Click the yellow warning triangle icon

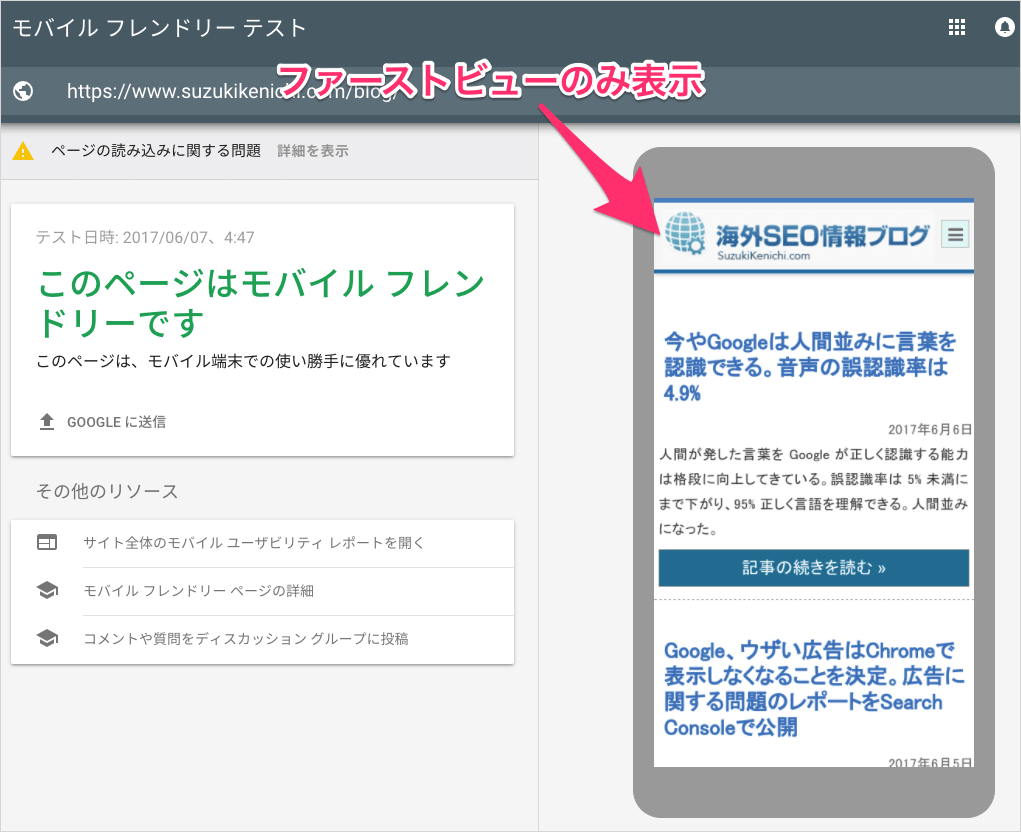click(x=23, y=151)
